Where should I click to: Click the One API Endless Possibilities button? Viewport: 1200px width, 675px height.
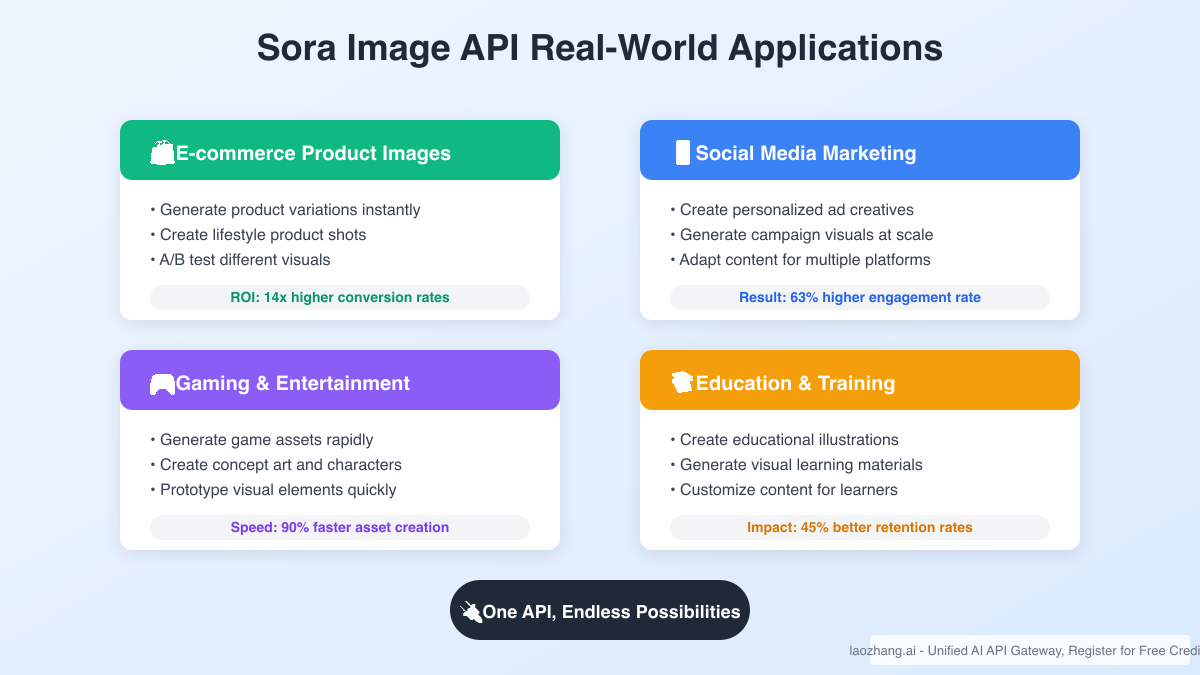coord(600,610)
